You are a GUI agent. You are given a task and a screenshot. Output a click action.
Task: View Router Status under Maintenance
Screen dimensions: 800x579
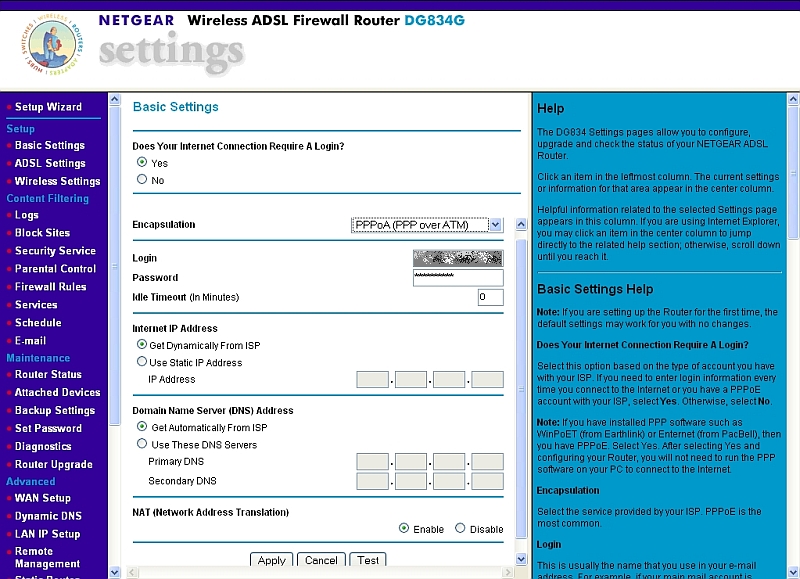(51, 375)
